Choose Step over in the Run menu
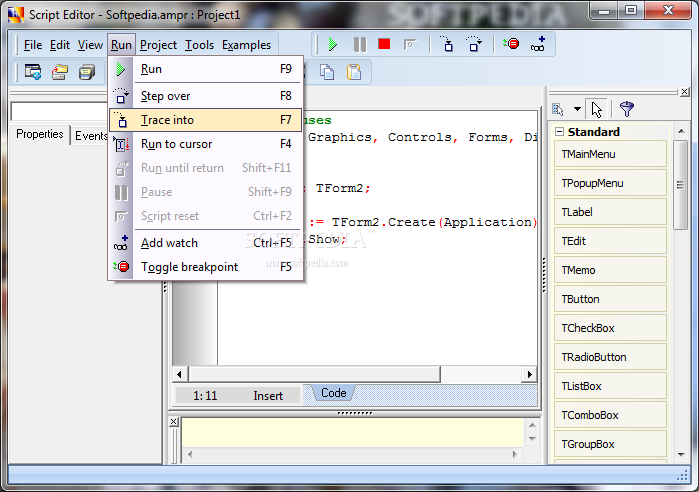 pos(206,96)
